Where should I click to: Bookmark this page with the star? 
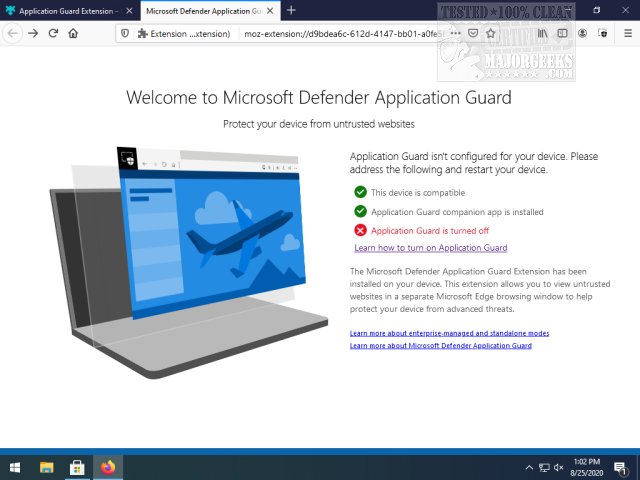tap(491, 33)
